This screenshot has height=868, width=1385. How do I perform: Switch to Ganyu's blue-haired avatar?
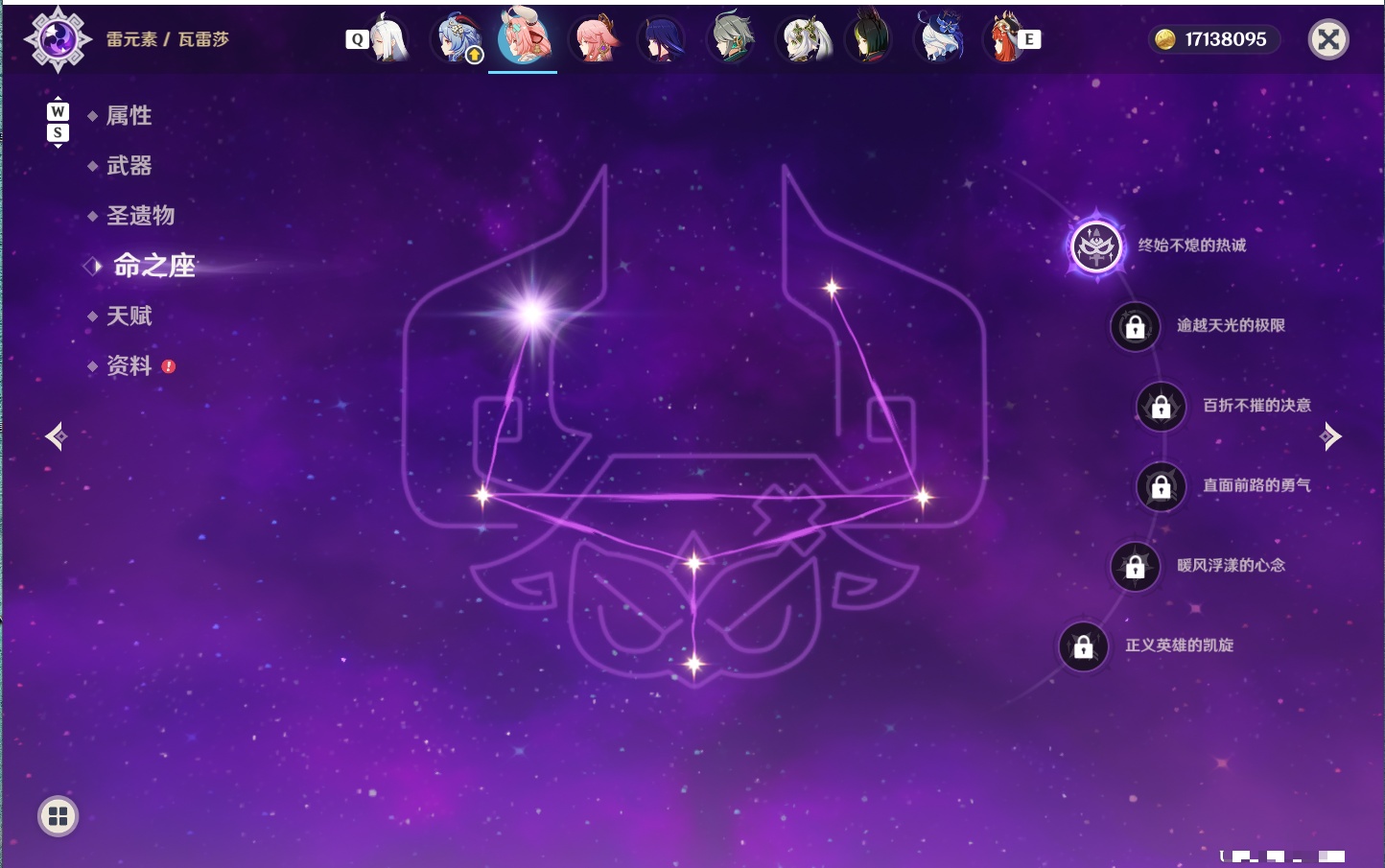pyautogui.click(x=459, y=39)
